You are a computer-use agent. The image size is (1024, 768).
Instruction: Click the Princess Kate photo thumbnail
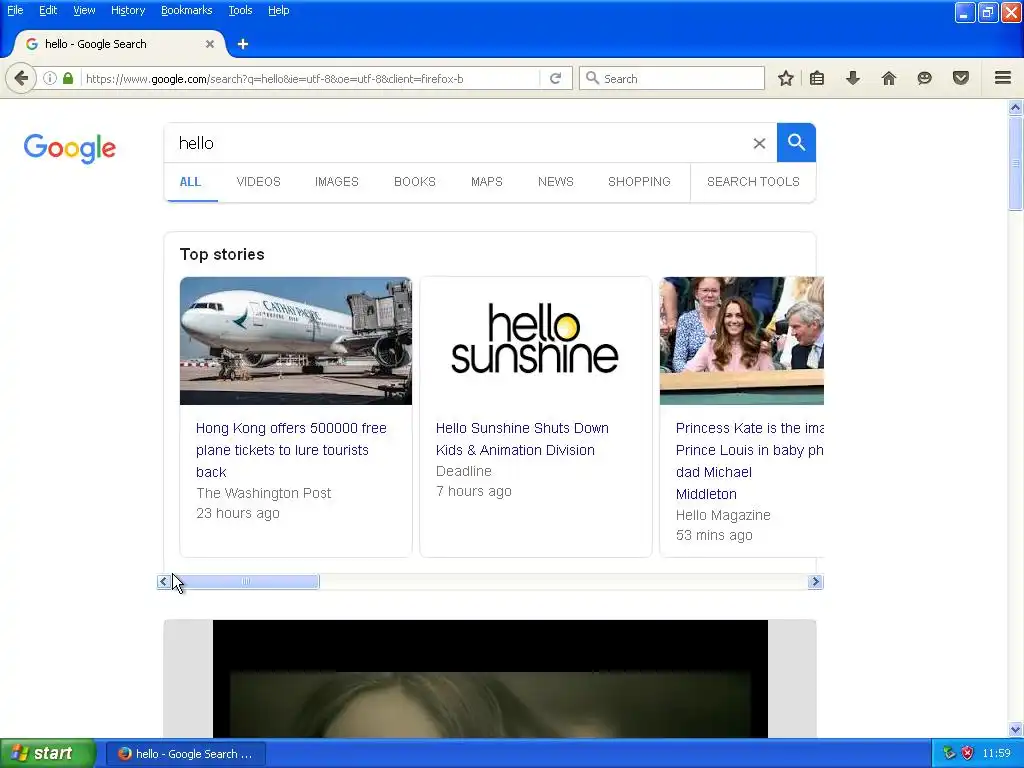(742, 341)
